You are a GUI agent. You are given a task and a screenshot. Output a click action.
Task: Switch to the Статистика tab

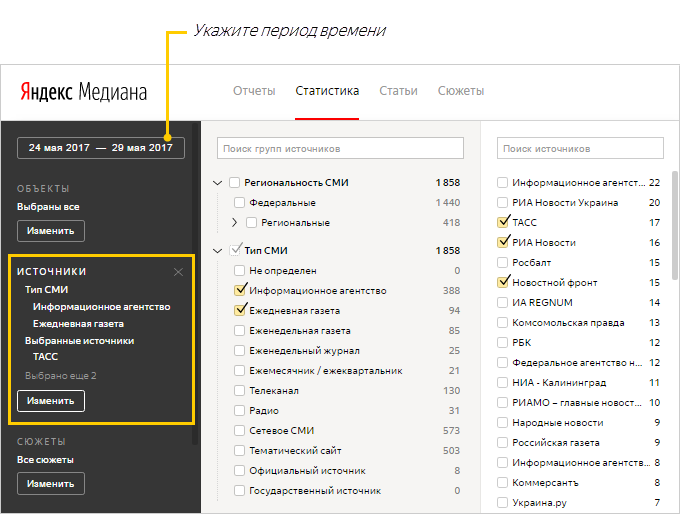327,91
